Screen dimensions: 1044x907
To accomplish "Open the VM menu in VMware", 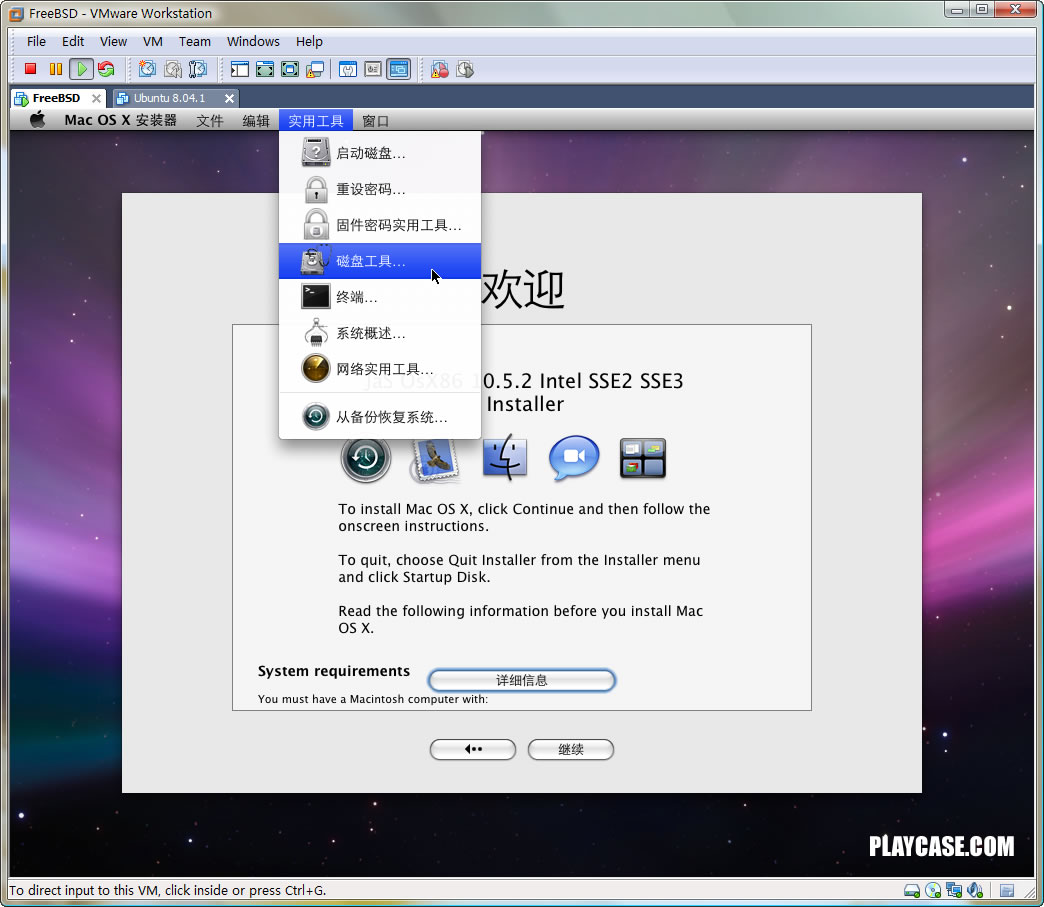I will pos(152,41).
